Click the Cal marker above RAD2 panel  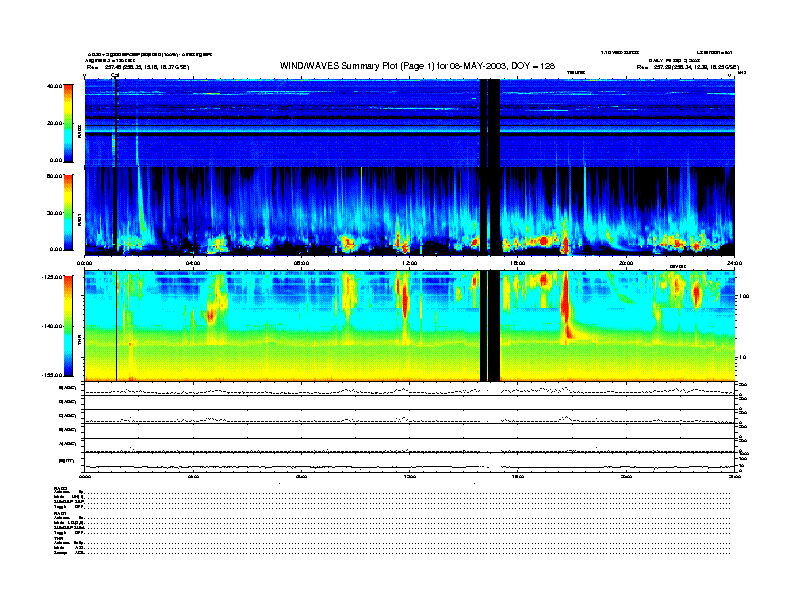115,75
